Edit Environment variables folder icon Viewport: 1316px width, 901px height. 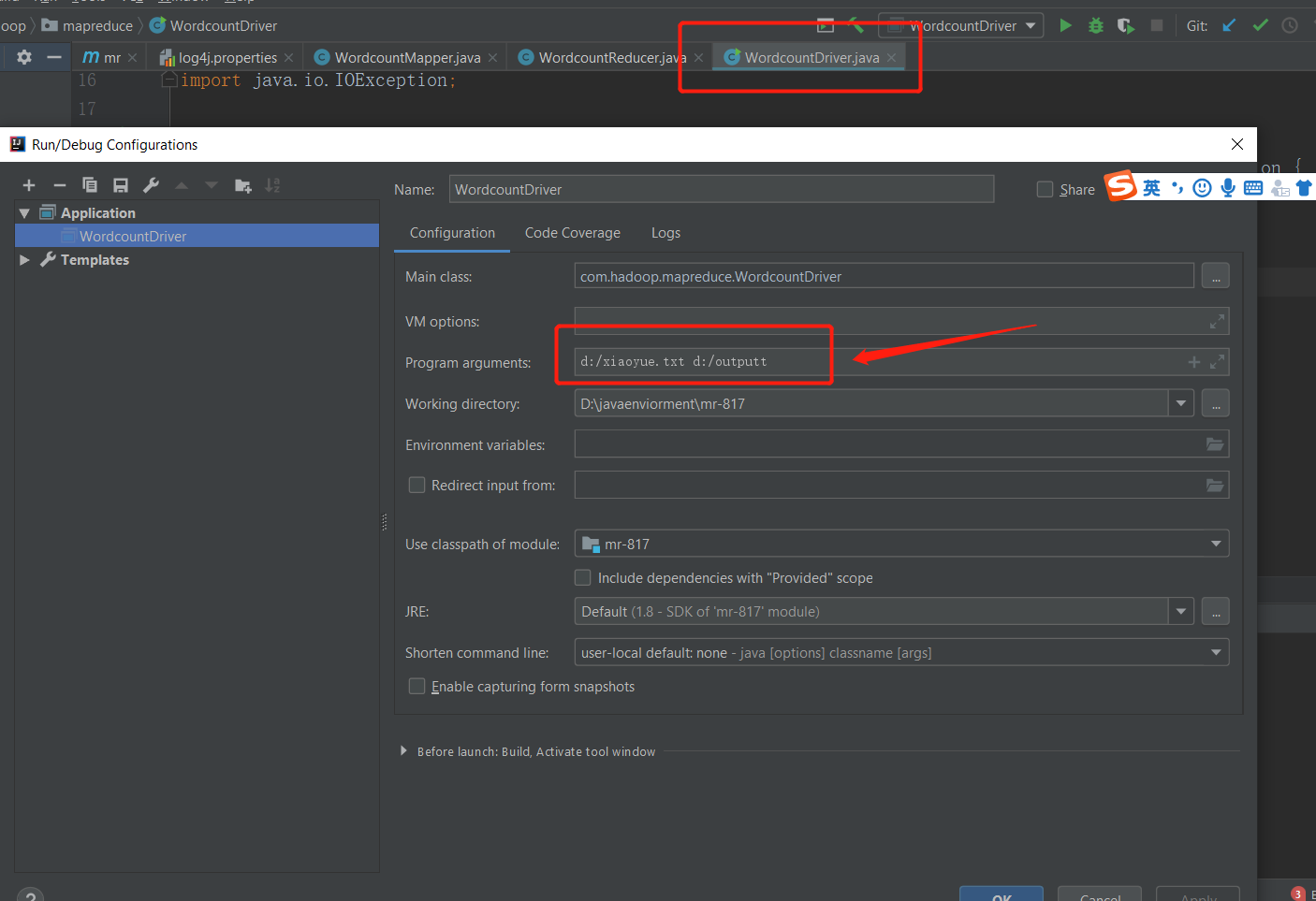click(1215, 444)
